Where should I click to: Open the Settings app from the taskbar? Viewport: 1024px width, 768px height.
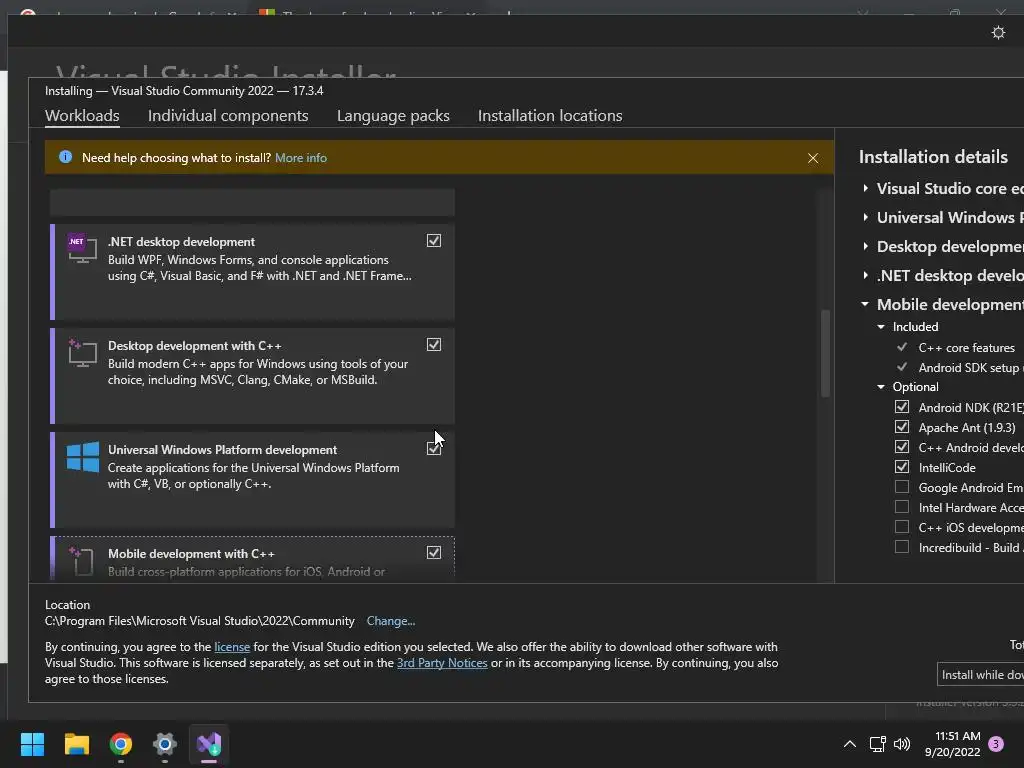165,744
